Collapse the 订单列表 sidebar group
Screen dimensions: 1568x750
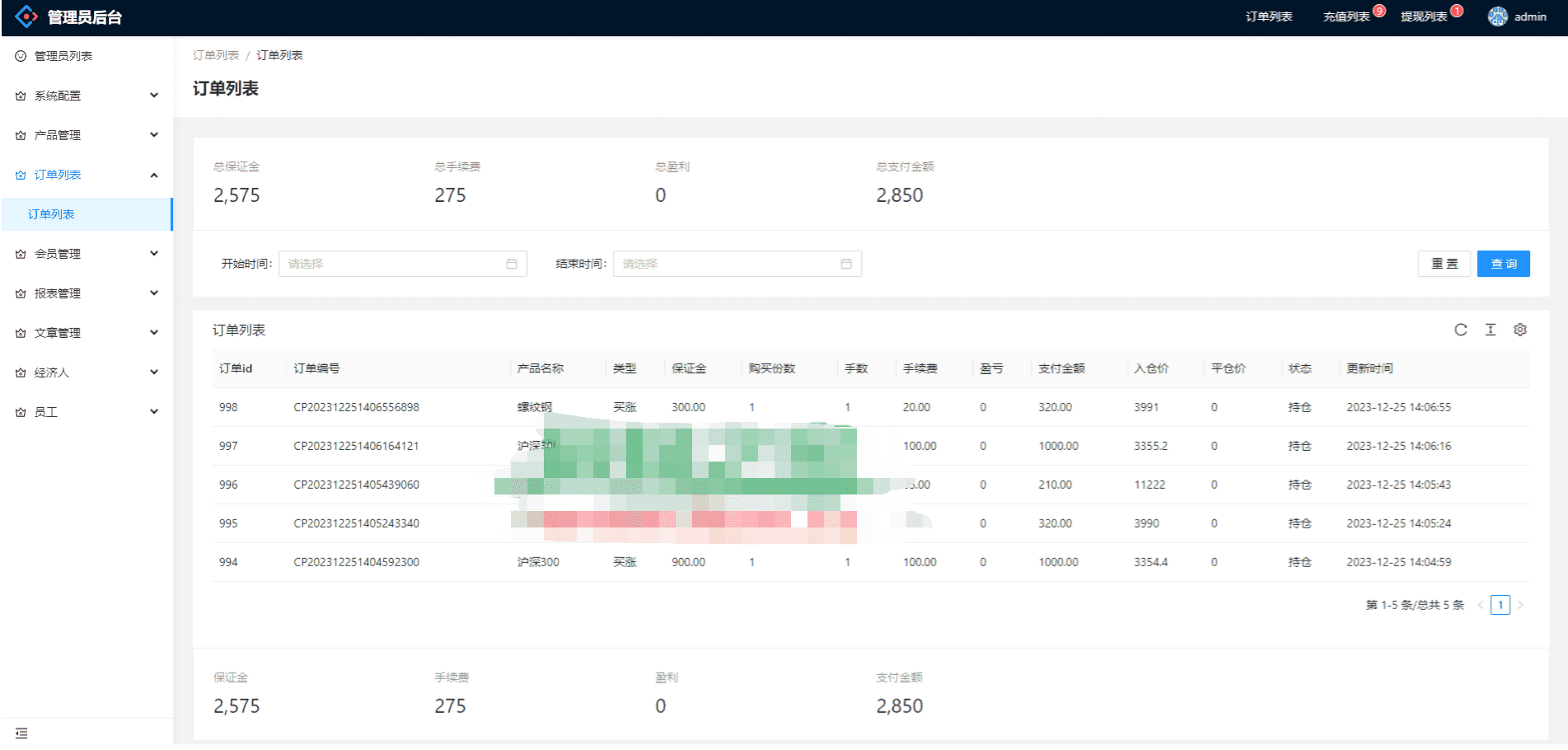[x=87, y=175]
